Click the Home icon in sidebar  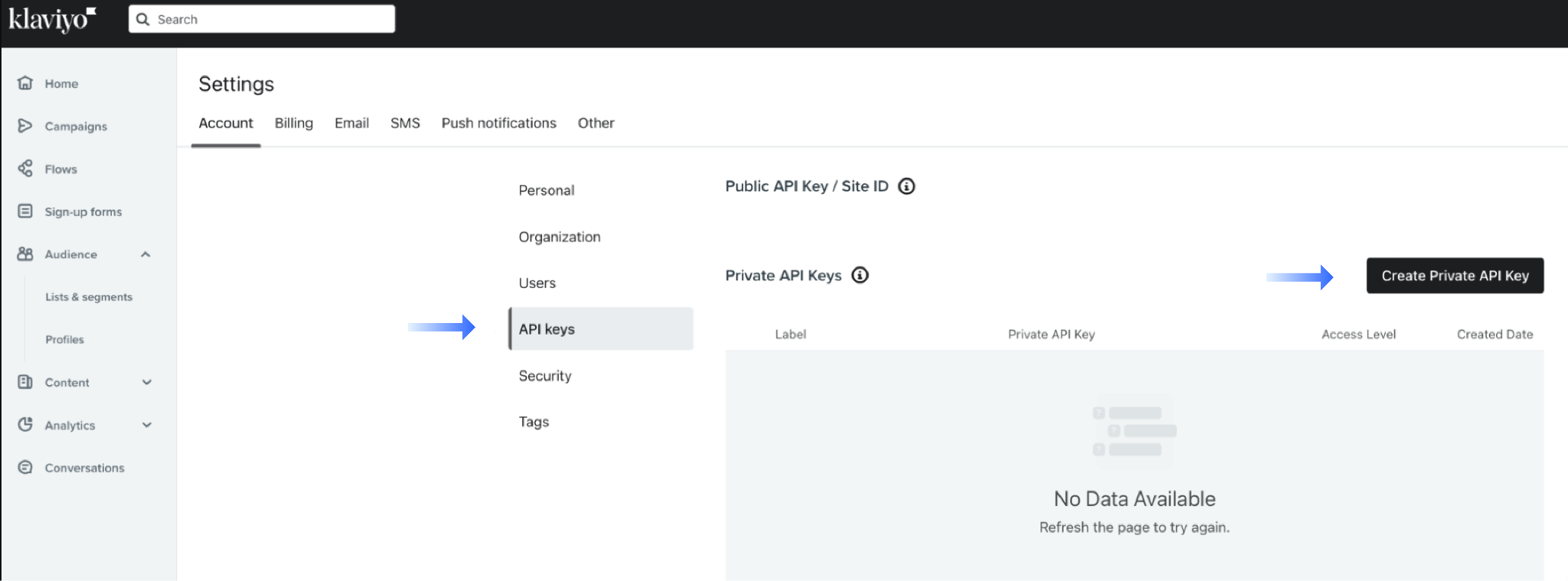pos(25,83)
